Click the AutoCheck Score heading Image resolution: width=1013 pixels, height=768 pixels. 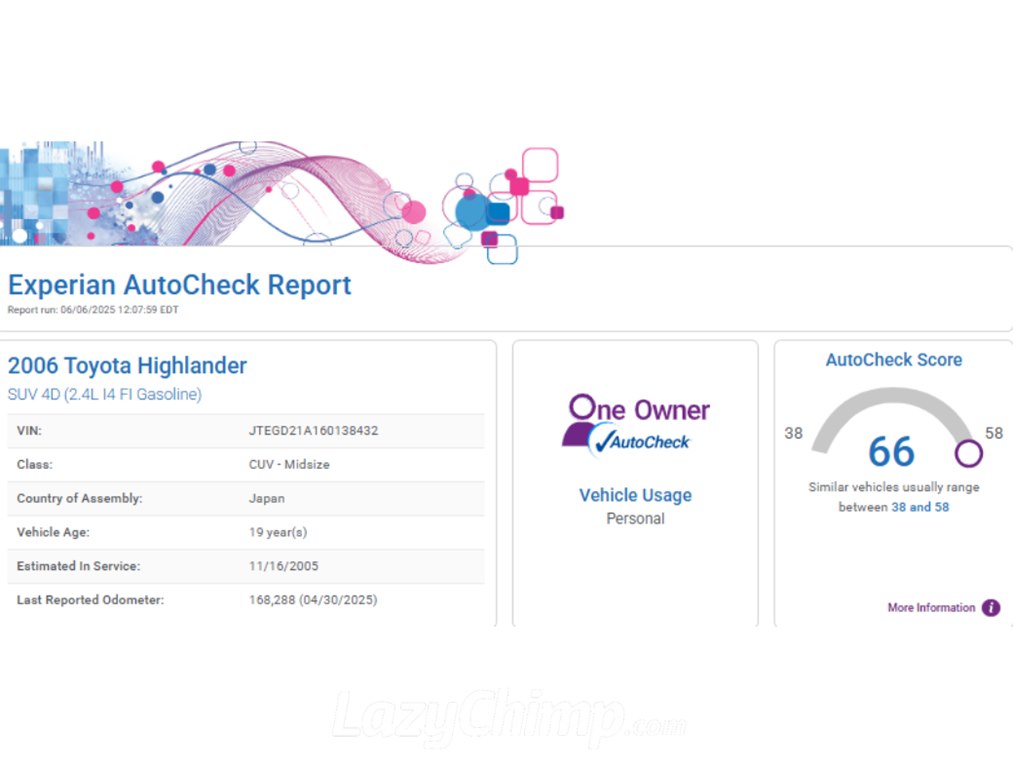tap(893, 360)
